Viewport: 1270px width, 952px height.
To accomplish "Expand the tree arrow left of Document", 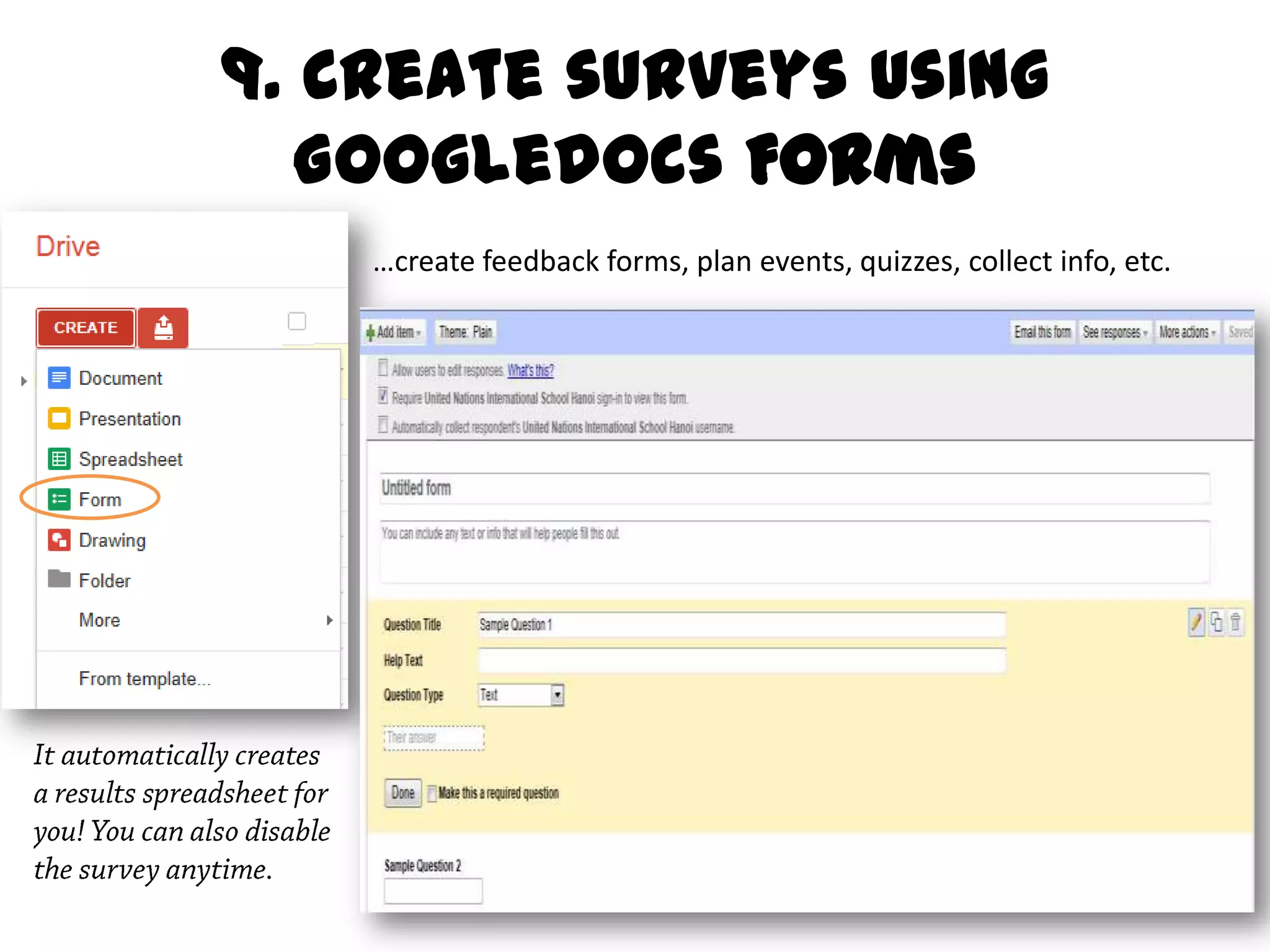I will (24, 381).
